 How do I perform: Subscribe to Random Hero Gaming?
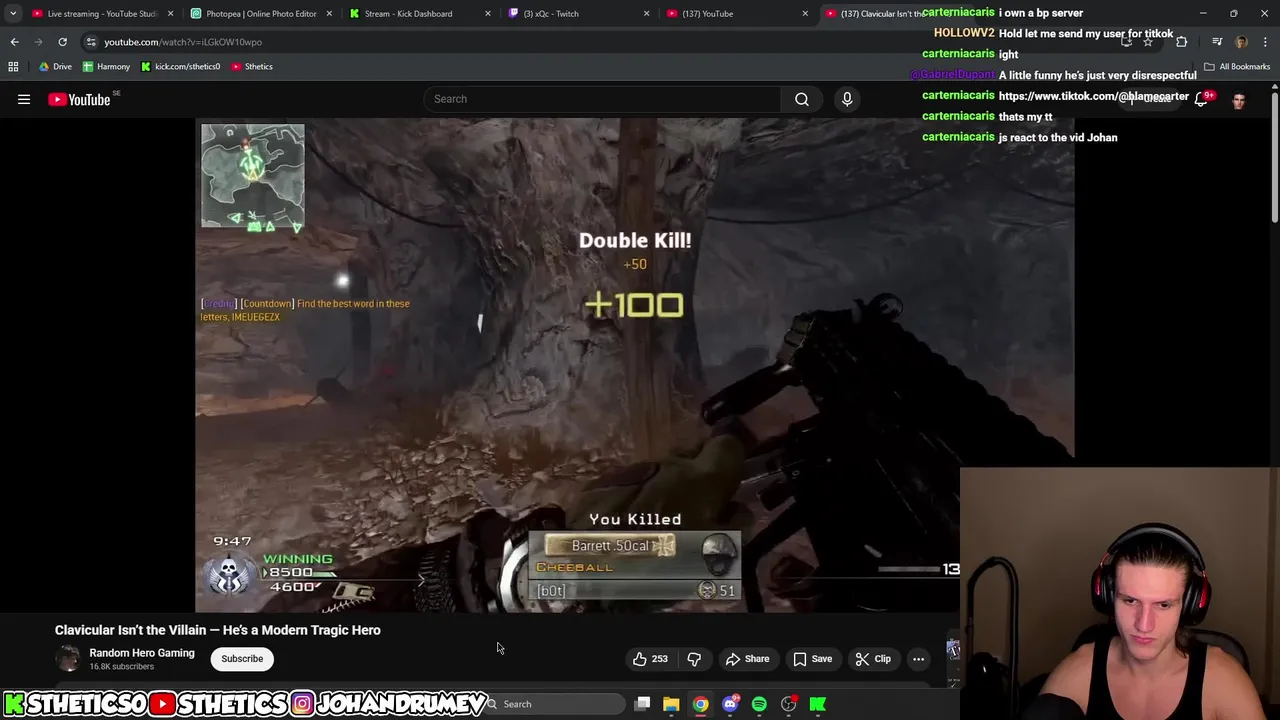(242, 659)
